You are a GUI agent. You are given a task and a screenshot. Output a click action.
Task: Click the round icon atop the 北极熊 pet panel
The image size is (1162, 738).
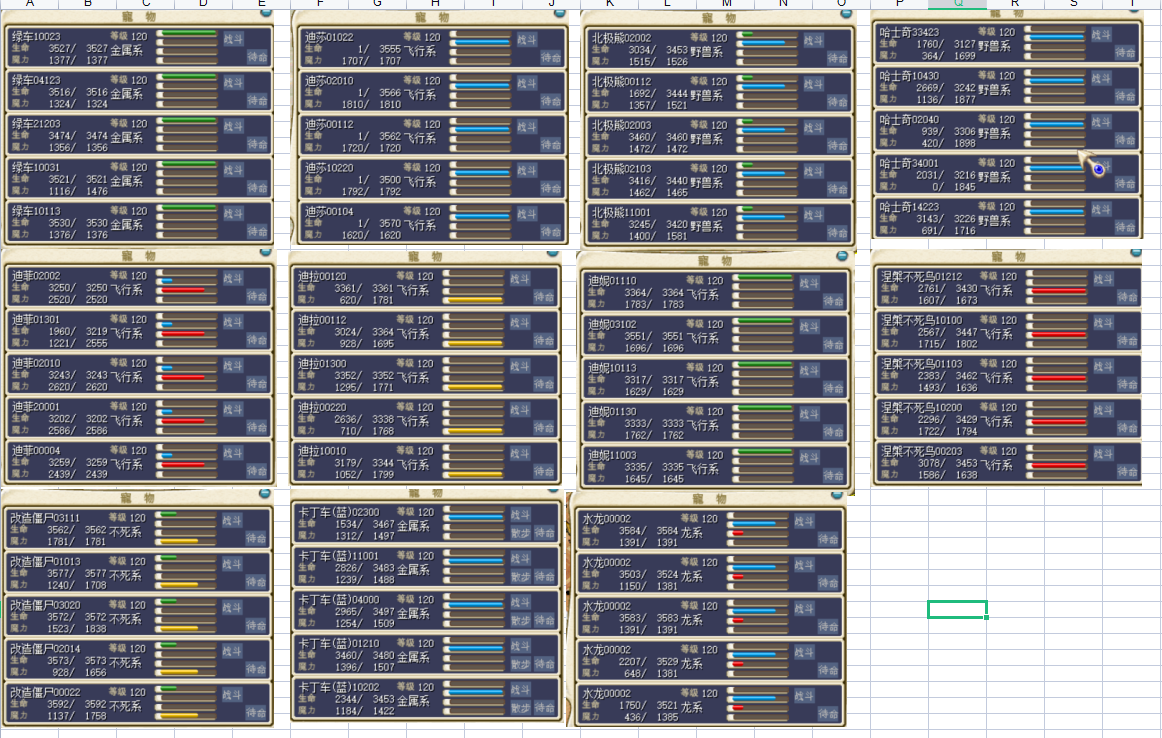[x=846, y=13]
